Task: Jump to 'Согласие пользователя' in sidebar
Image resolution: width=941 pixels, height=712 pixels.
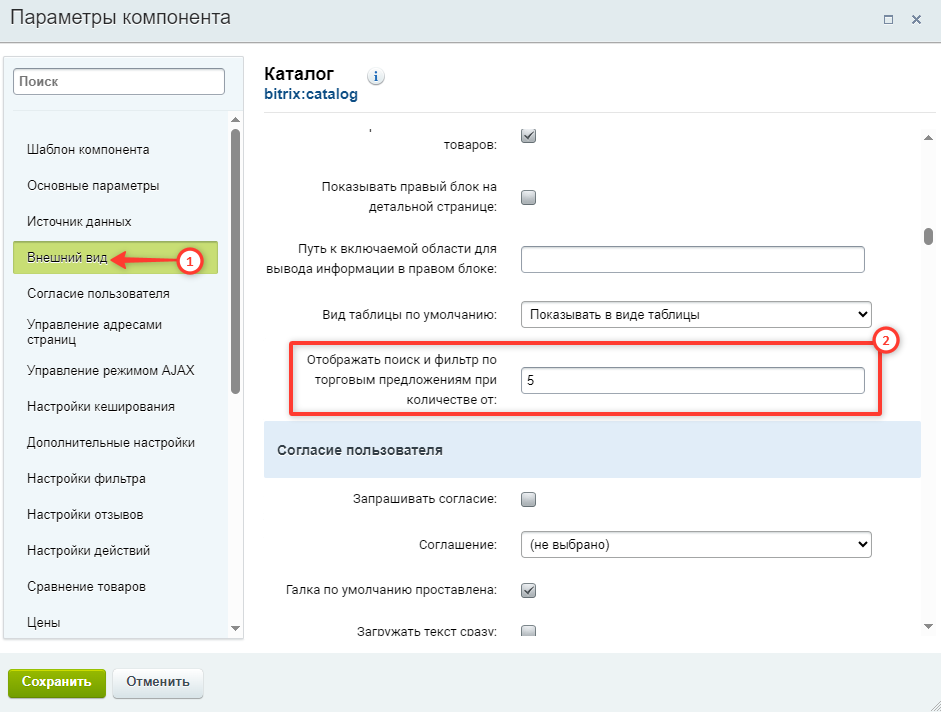Action: coord(98,294)
